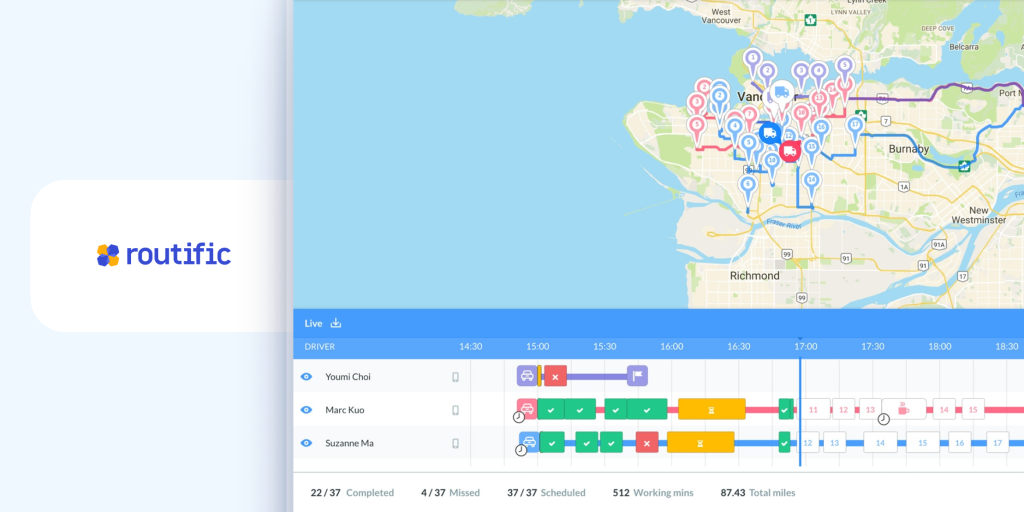Viewport: 1024px width, 512px height.
Task: Click the yellow hourglass block on Suzanne Ma's row
Action: click(700, 442)
